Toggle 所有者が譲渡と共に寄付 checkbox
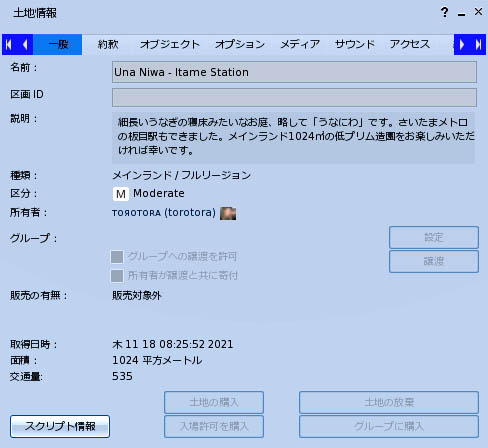Screen dimensions: 488x448 coord(117,276)
